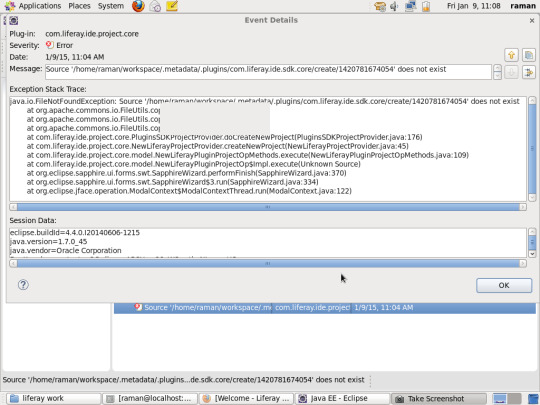Click the Date value 1/9/15, 11:04 AM
This screenshot has width=540, height=405.
pos(75,57)
